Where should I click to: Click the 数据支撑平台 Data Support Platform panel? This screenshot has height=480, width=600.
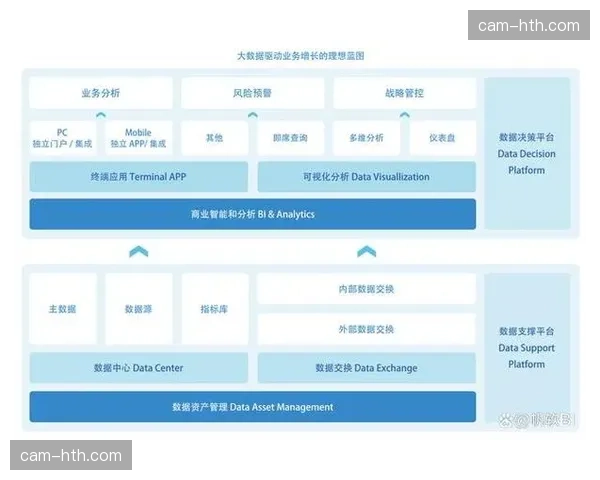pyautogui.click(x=527, y=348)
